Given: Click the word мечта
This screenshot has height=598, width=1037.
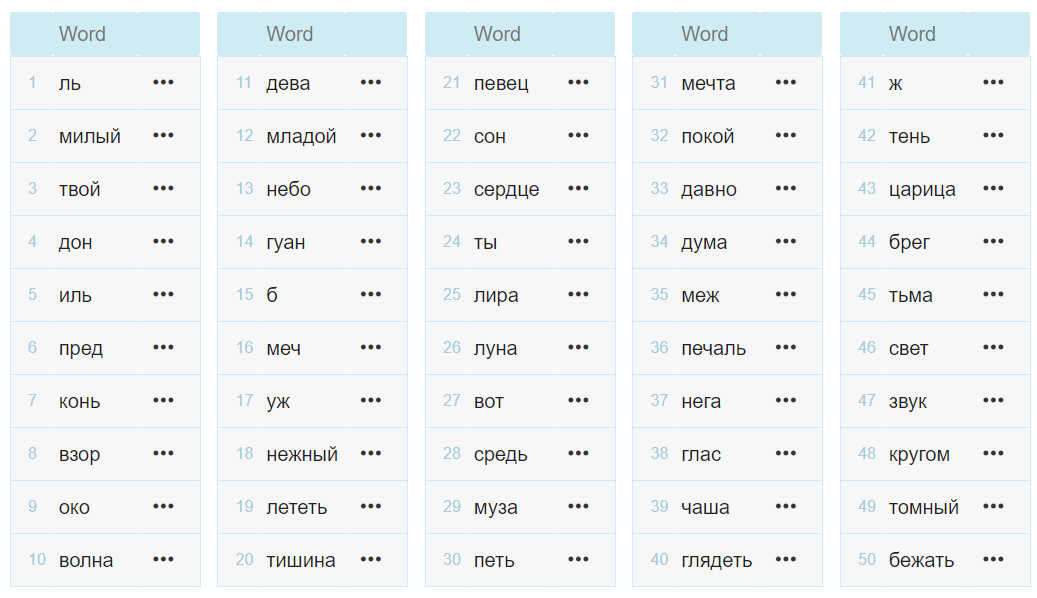Looking at the screenshot, I should (708, 83).
